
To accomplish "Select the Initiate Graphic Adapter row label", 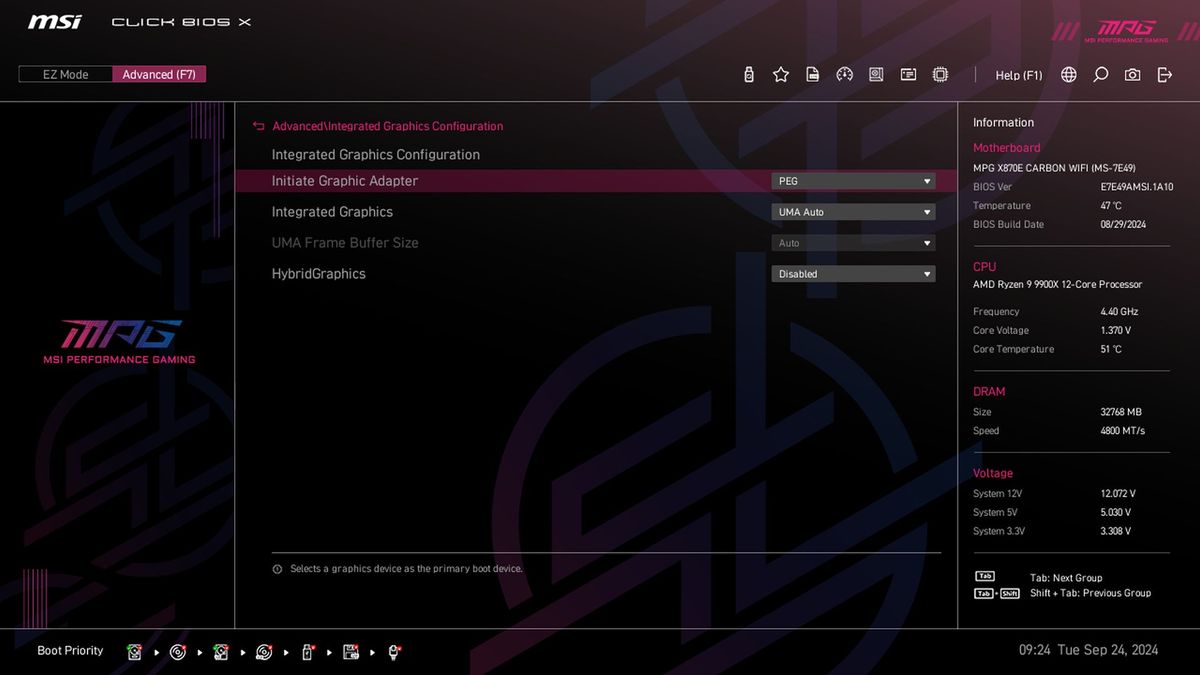I will point(345,181).
